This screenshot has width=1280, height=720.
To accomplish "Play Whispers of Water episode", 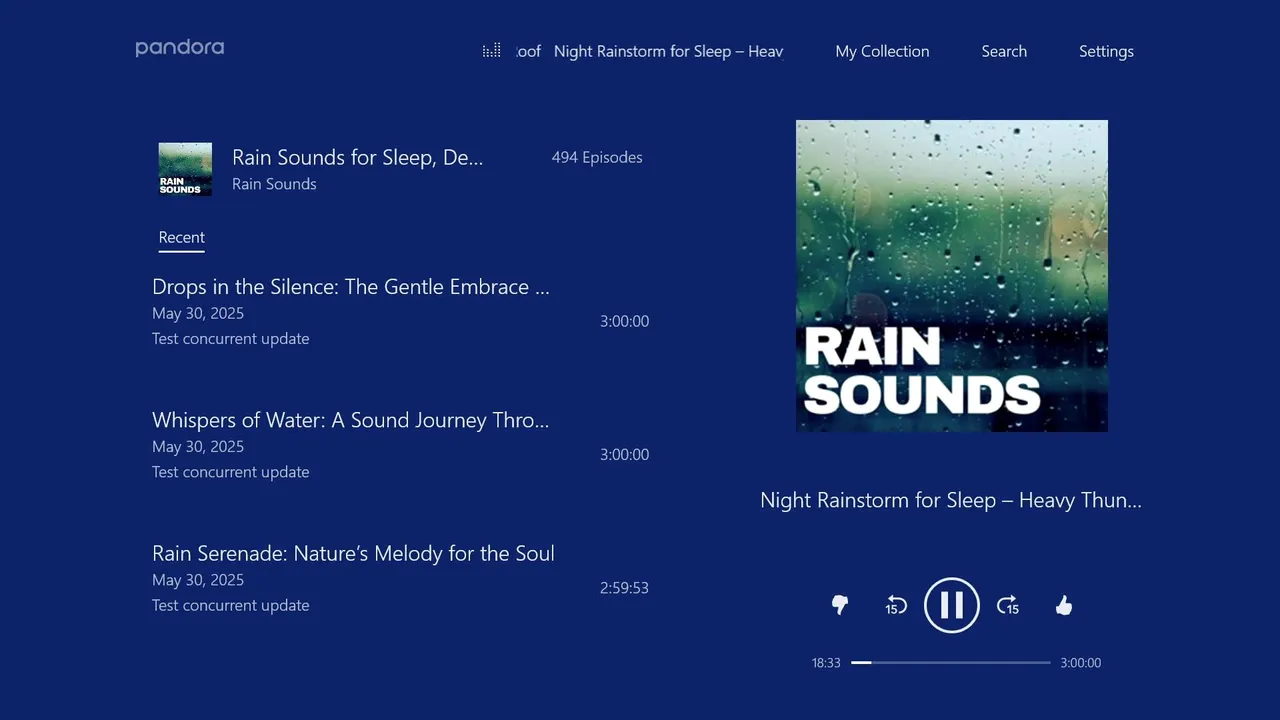I will point(400,445).
